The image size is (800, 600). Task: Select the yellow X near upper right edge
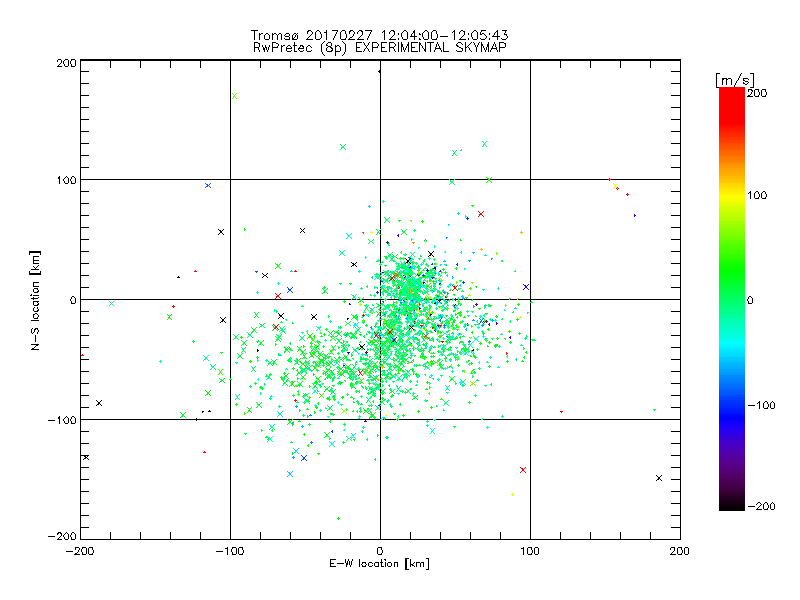pyautogui.click(x=615, y=186)
